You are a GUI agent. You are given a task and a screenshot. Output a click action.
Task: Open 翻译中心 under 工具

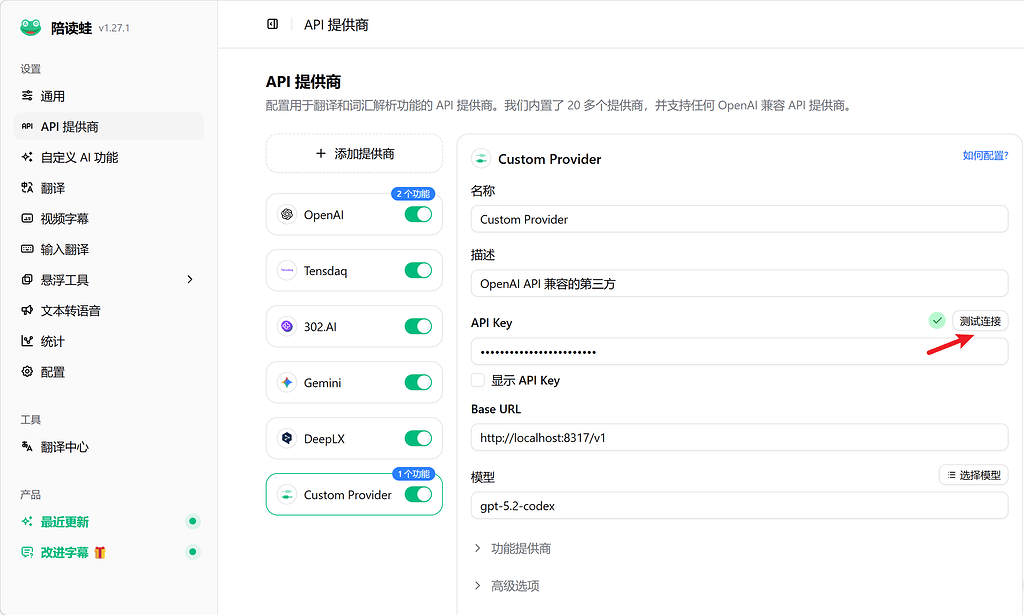[x=108, y=447]
